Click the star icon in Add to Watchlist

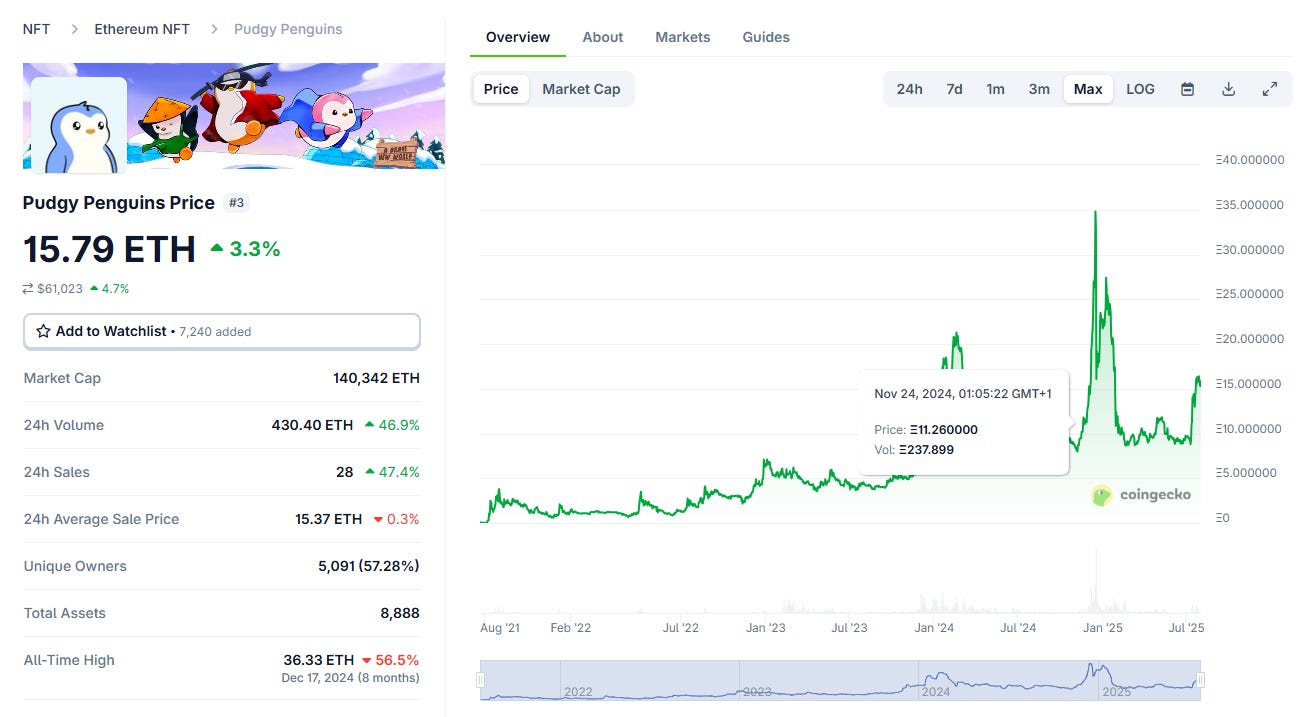point(43,331)
